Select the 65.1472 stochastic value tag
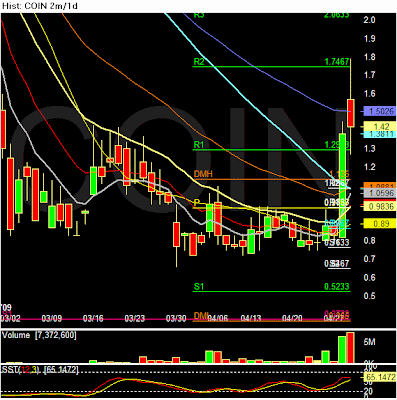The height and width of the screenshot is (400, 397). (x=380, y=377)
